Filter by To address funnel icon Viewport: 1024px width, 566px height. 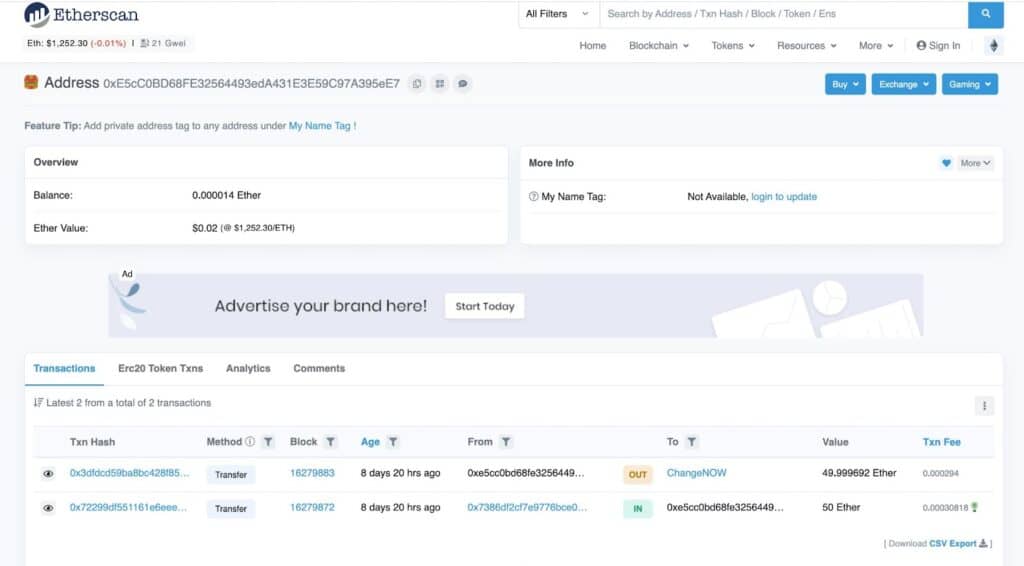pos(692,442)
